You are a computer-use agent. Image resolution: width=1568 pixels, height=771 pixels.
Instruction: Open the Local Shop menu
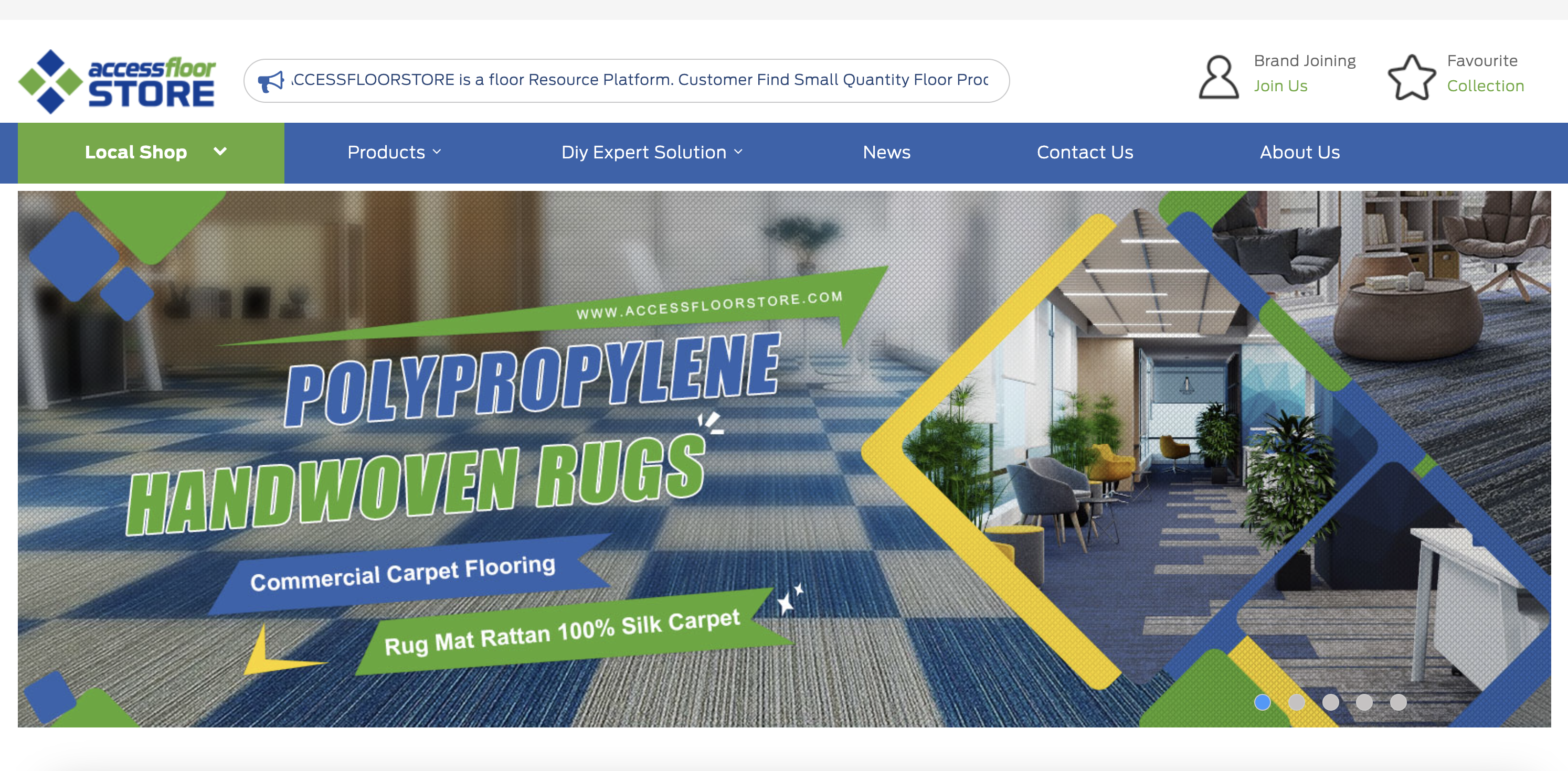(151, 152)
